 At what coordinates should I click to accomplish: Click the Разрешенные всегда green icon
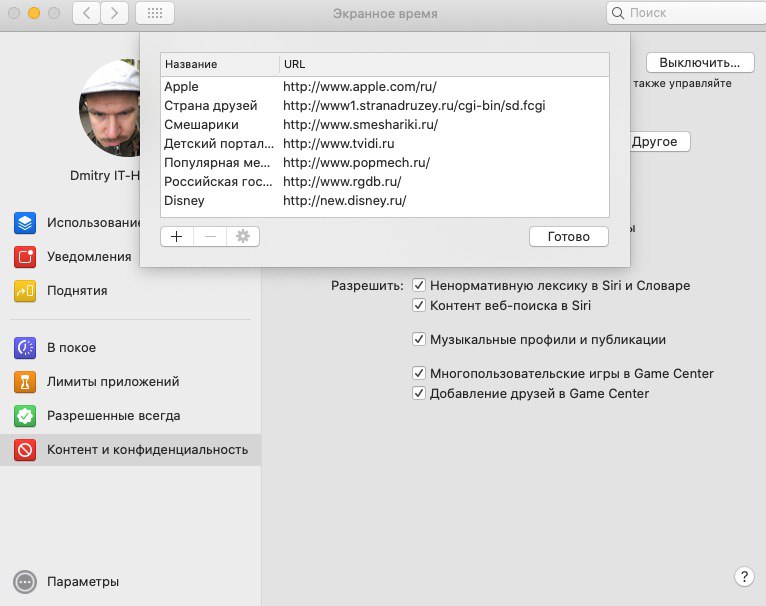tap(25, 416)
